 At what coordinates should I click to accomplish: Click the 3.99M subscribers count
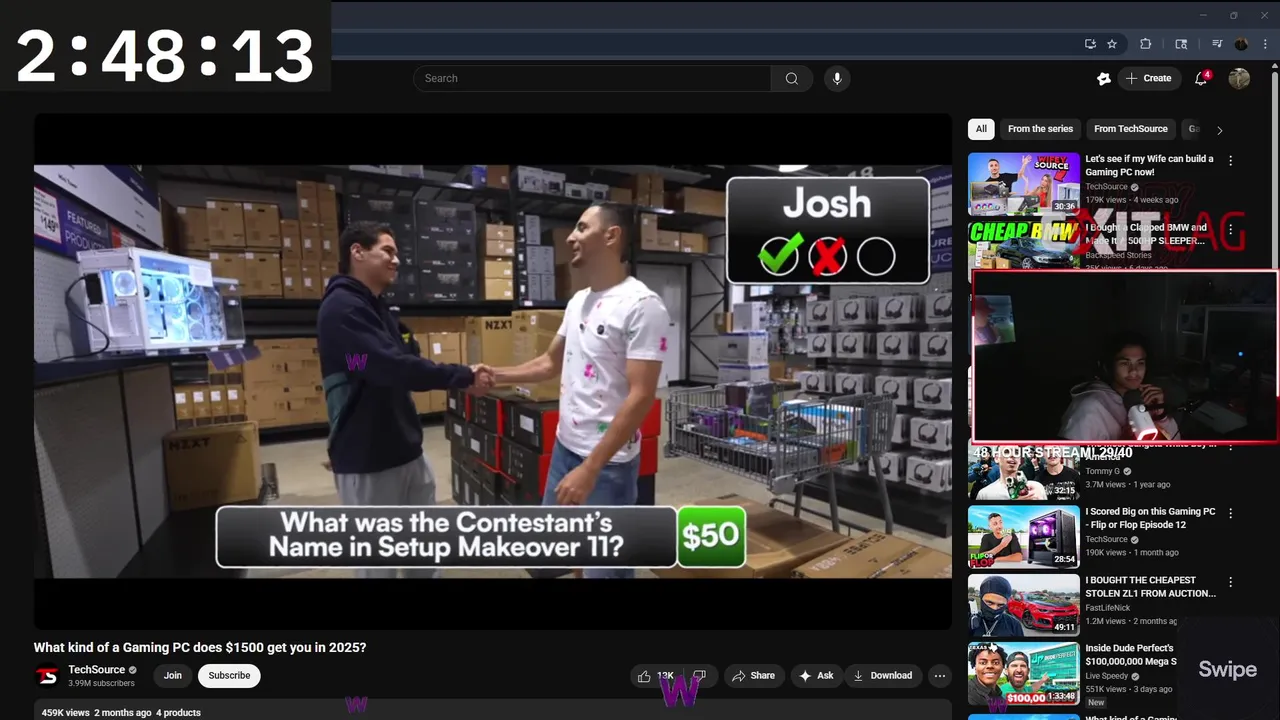click(x=101, y=684)
